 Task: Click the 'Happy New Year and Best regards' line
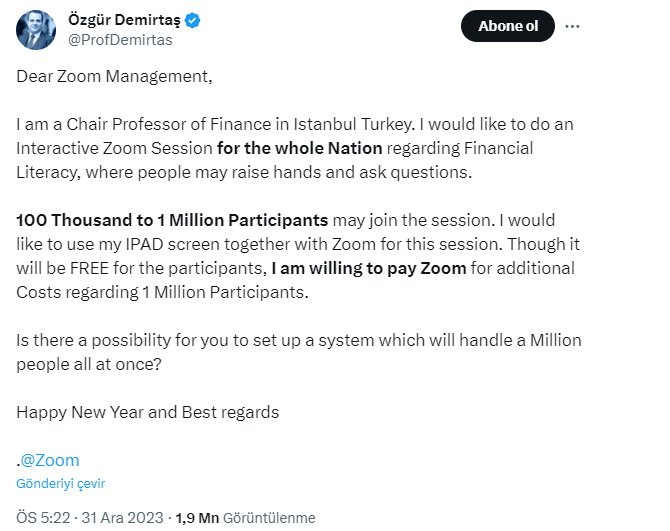[148, 412]
